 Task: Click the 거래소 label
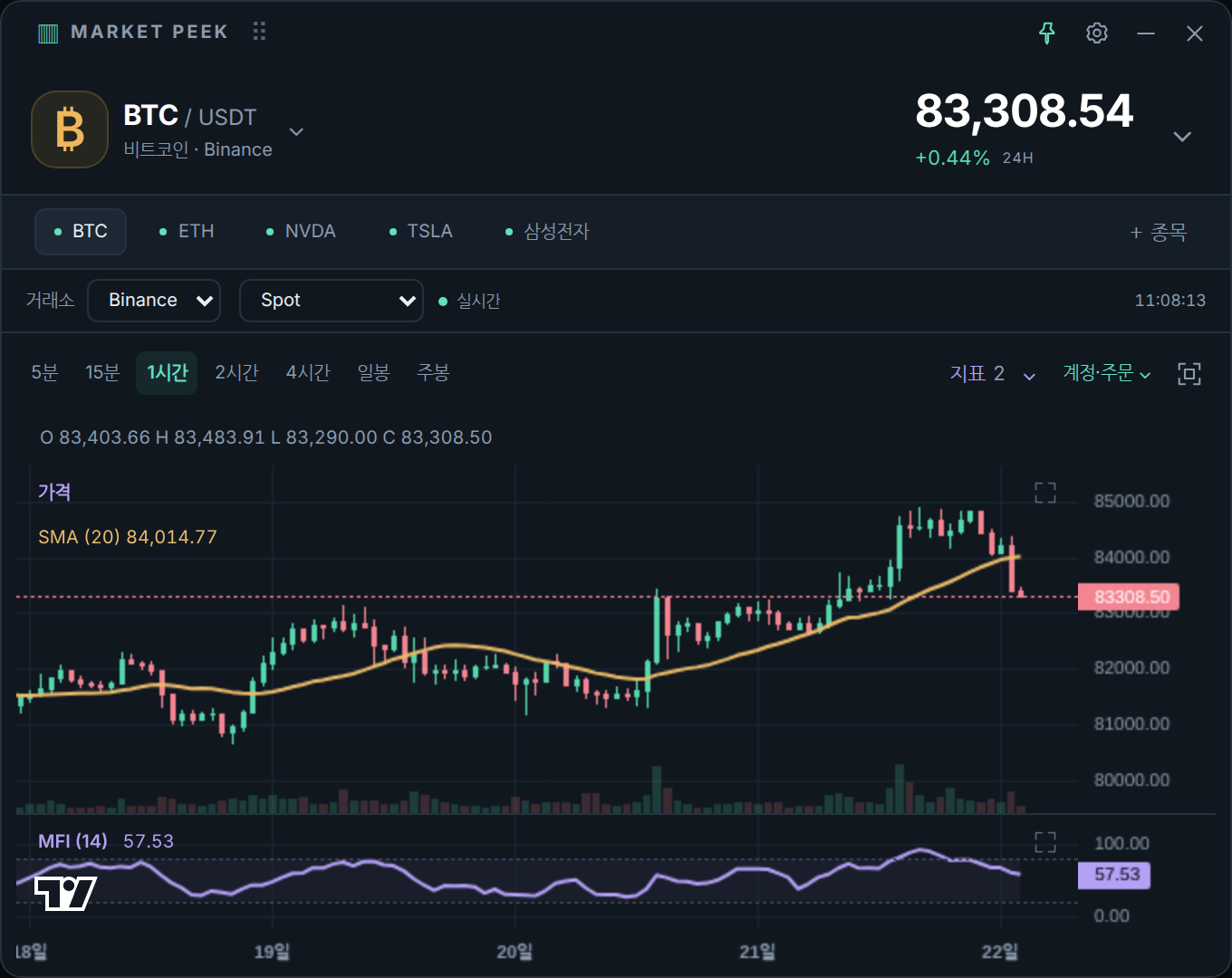50,301
